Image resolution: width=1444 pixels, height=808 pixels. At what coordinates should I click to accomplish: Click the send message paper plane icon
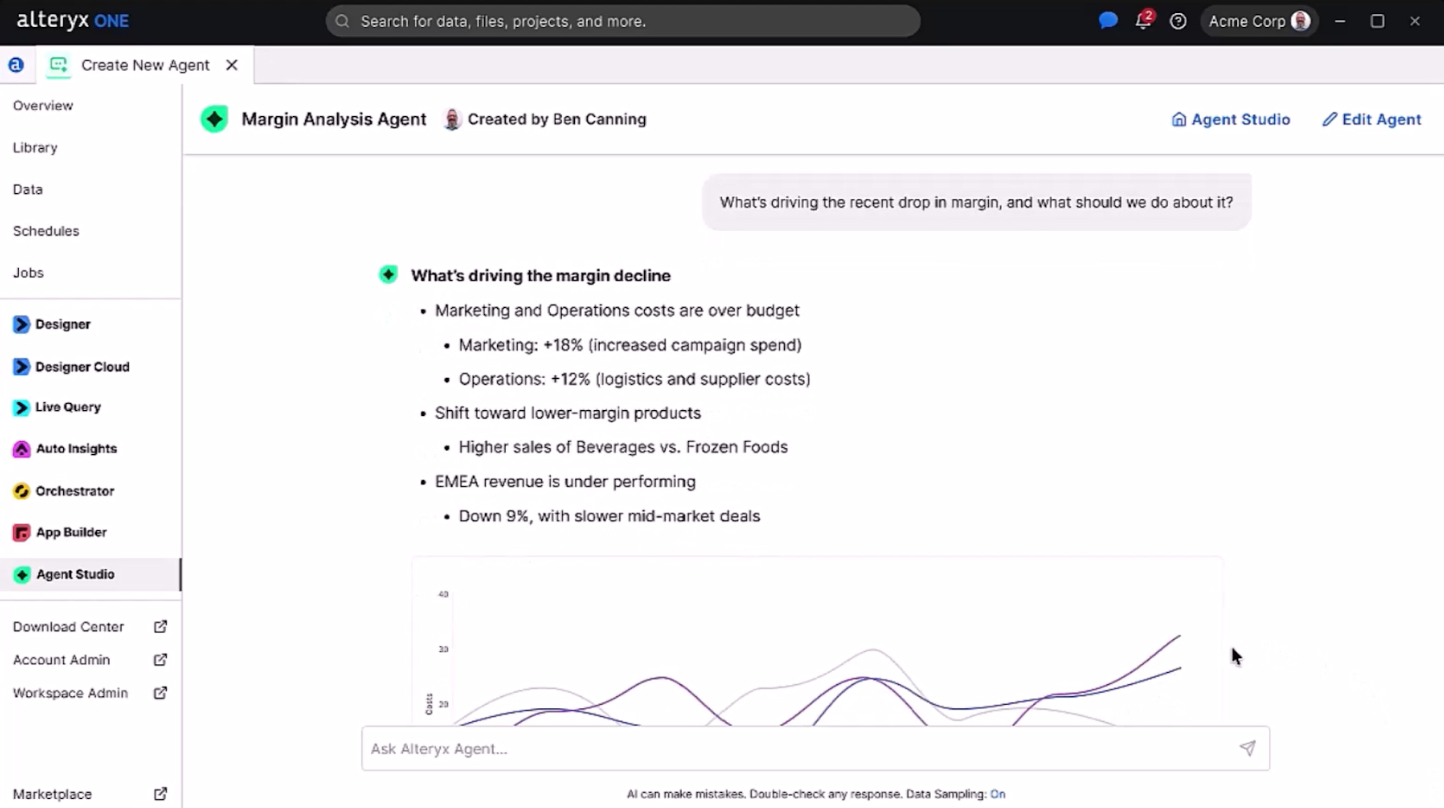[x=1247, y=748]
